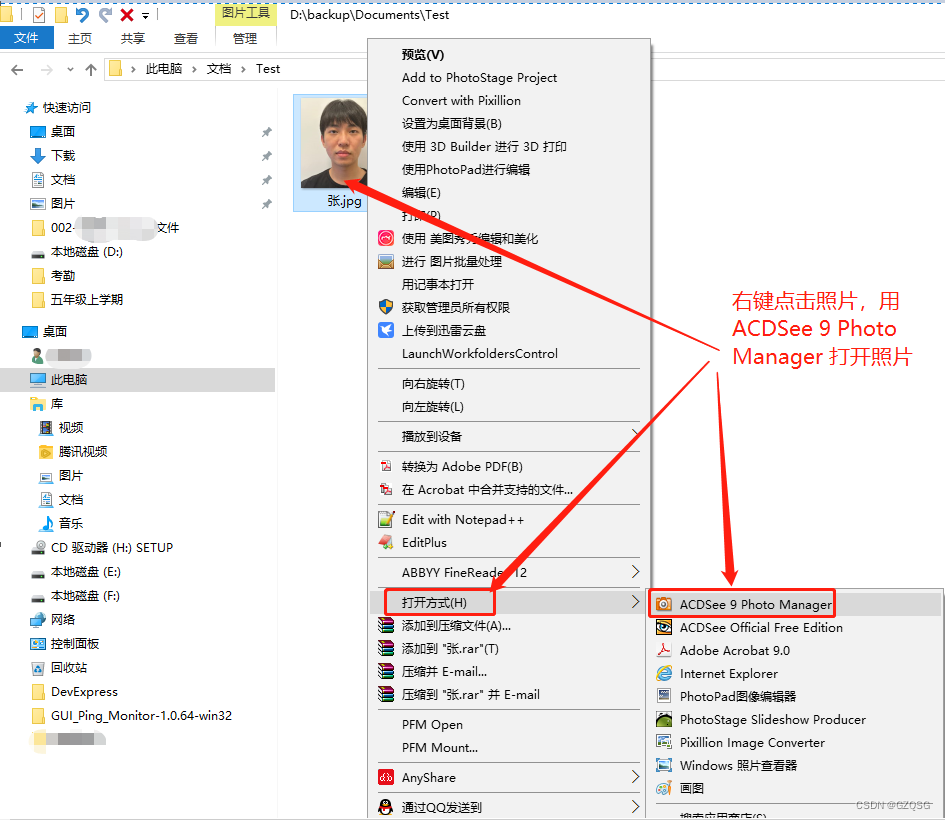This screenshot has height=820, width=945.
Task: Click the Windows photo viewer icon
Action: pyautogui.click(x=664, y=765)
